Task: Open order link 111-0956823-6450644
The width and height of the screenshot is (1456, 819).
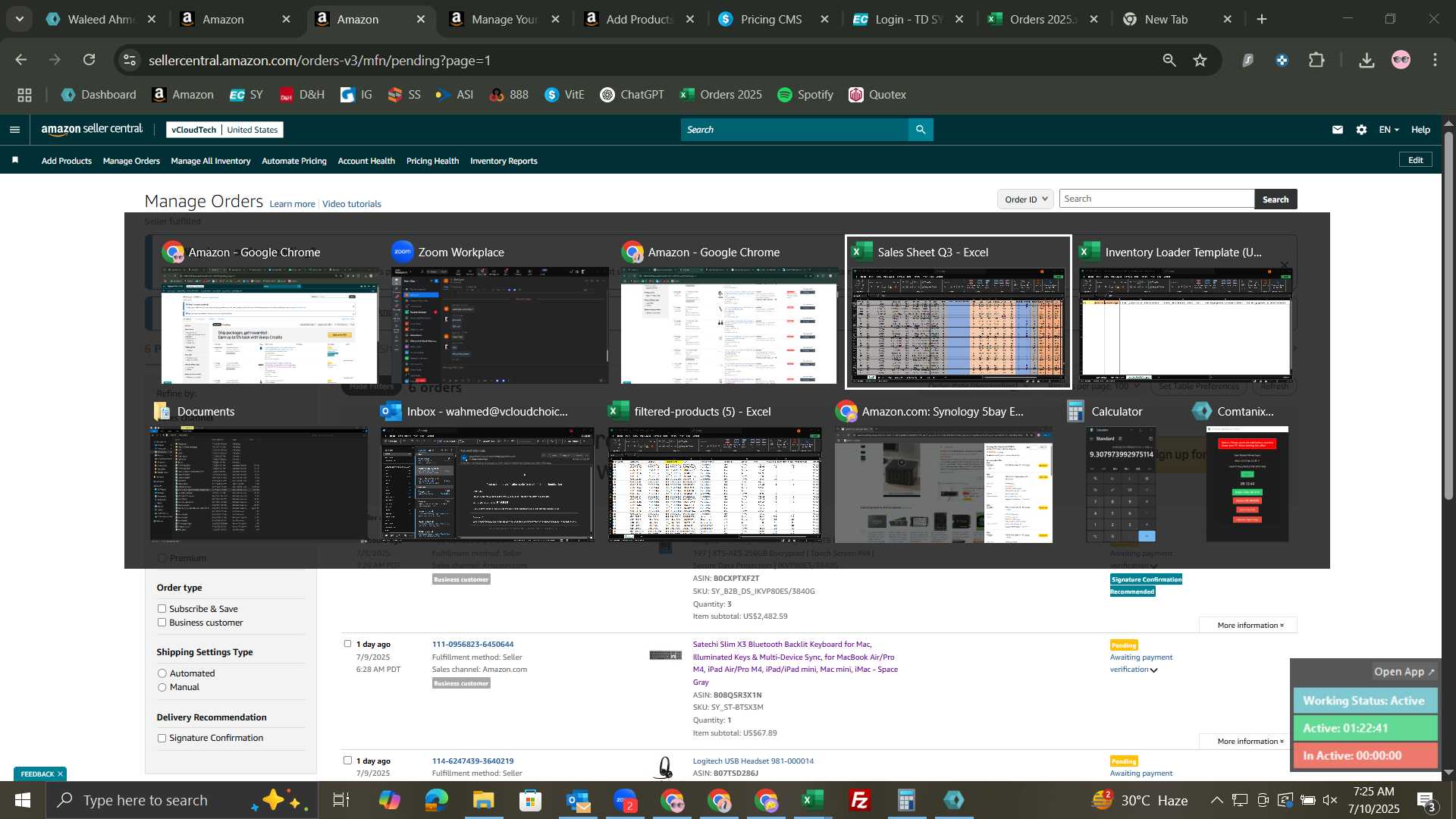Action: tap(472, 644)
